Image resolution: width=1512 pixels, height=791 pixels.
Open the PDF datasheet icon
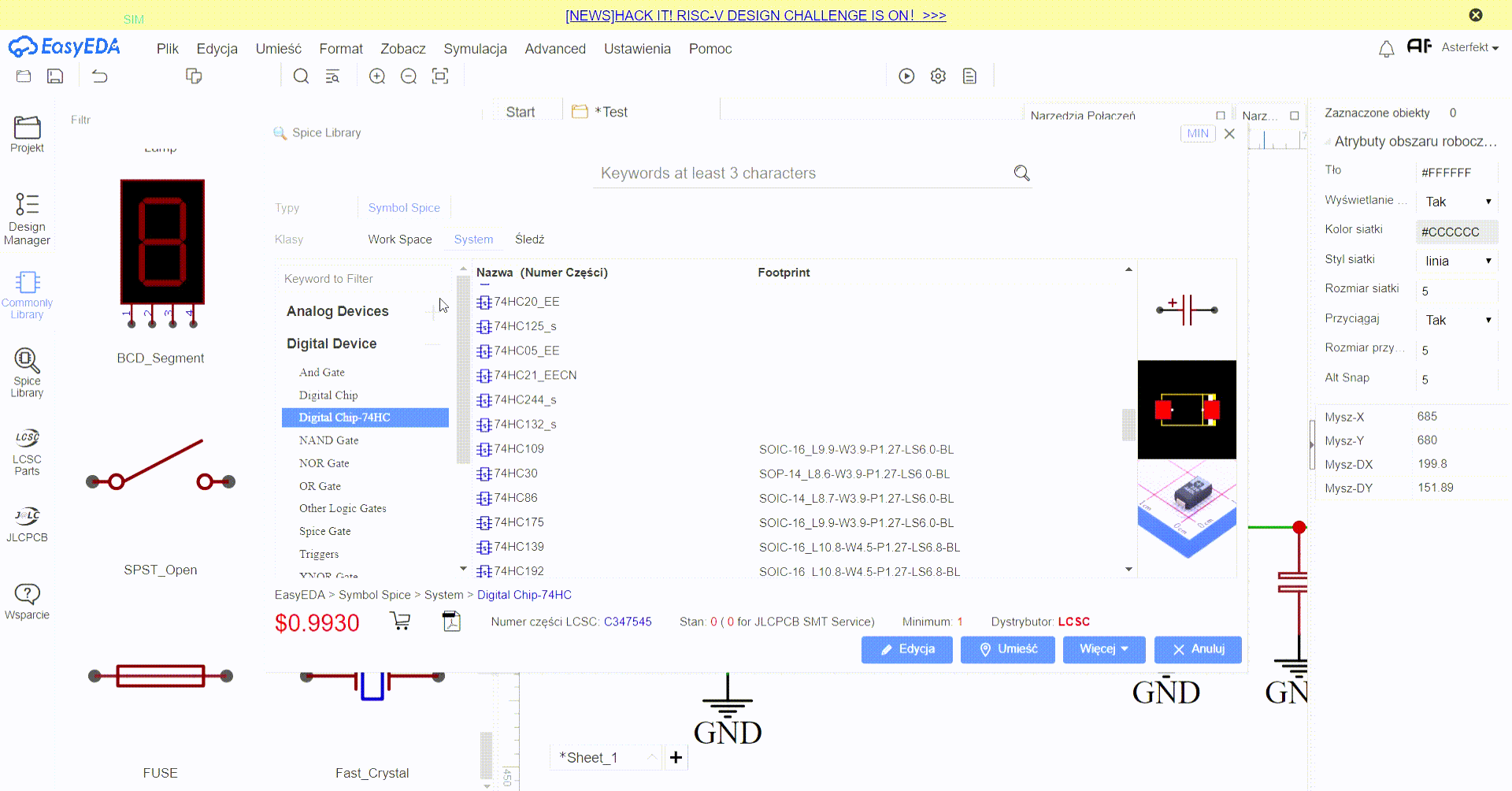point(451,622)
